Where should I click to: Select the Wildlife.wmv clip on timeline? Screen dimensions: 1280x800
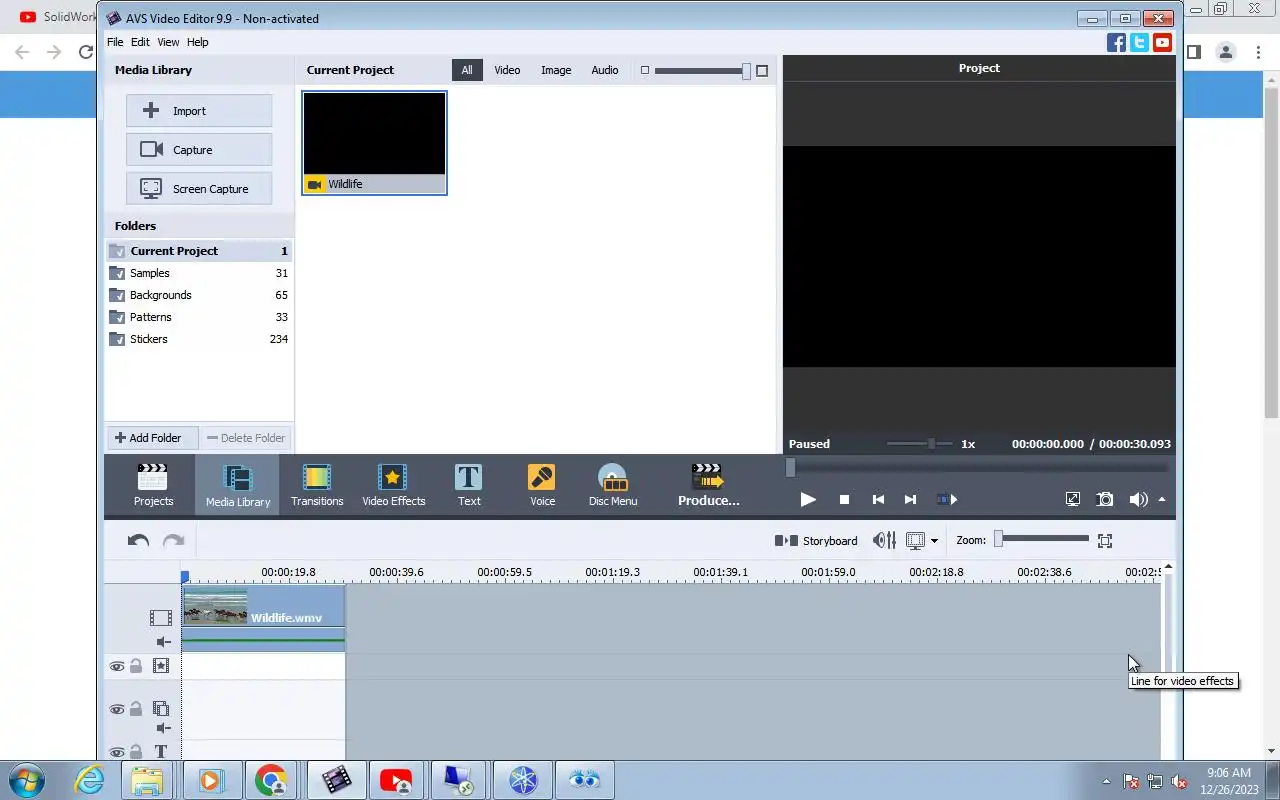coord(264,618)
